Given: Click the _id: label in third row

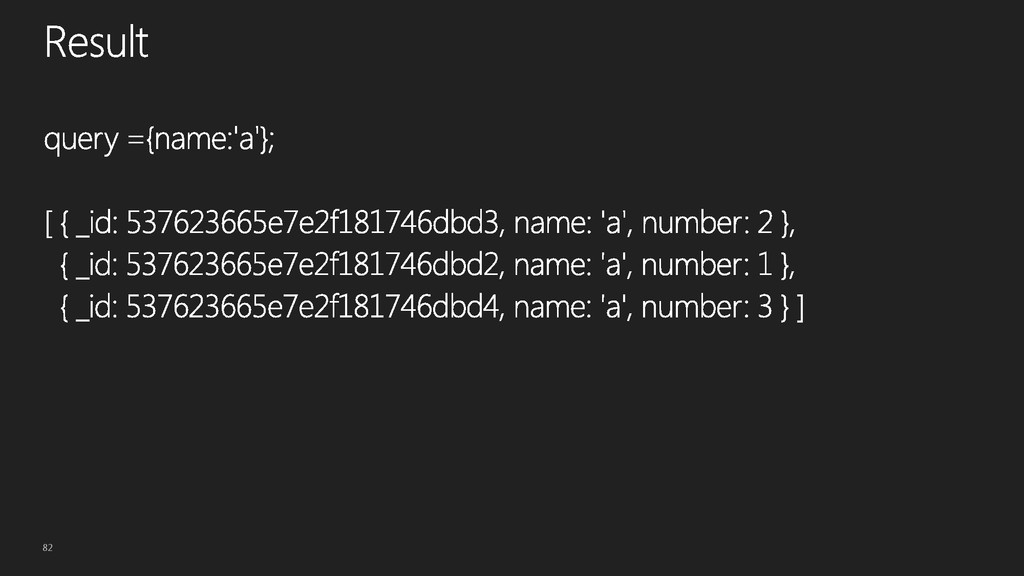Looking at the screenshot, I should click(97, 307).
